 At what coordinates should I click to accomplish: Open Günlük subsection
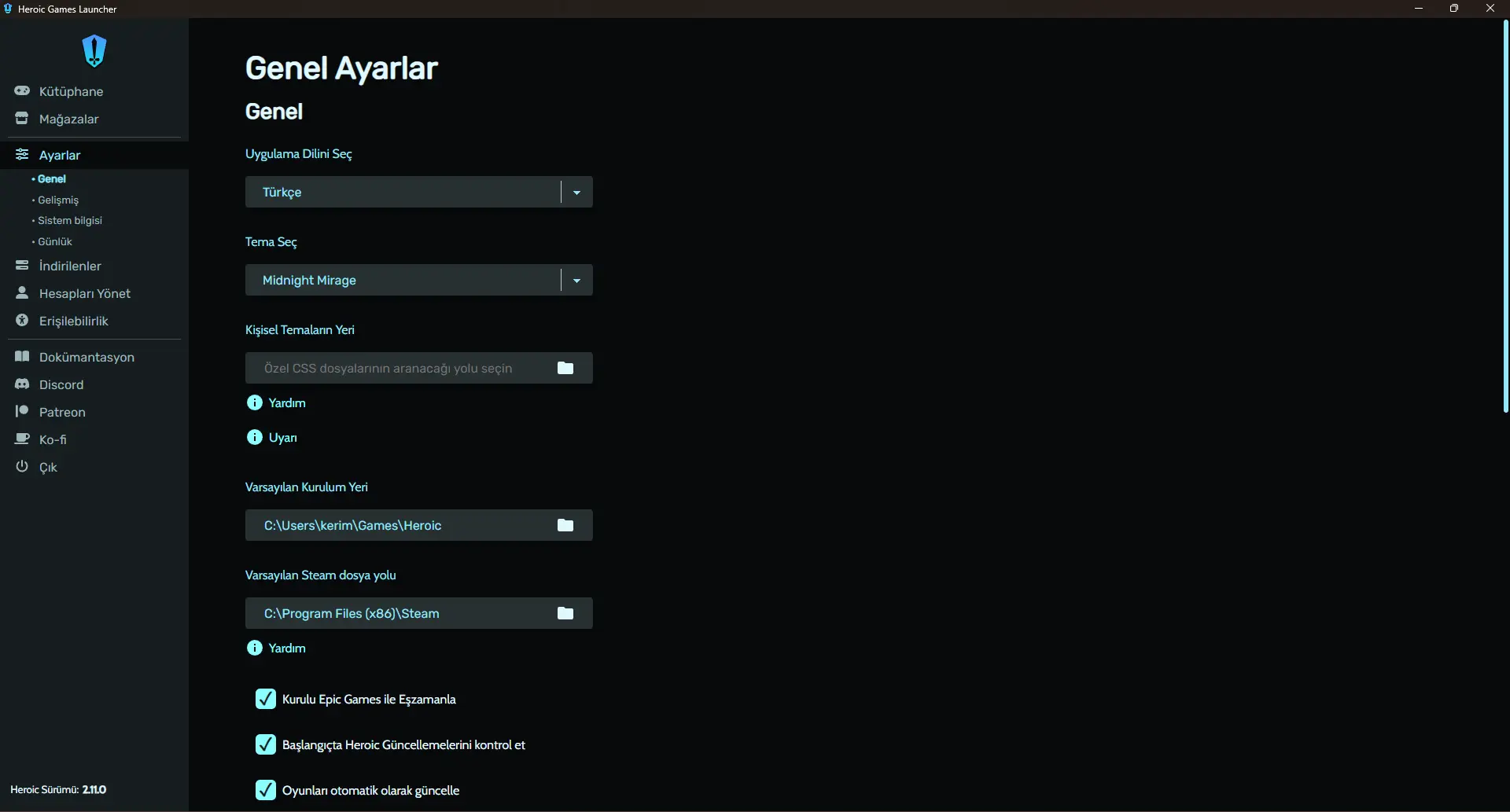(54, 241)
